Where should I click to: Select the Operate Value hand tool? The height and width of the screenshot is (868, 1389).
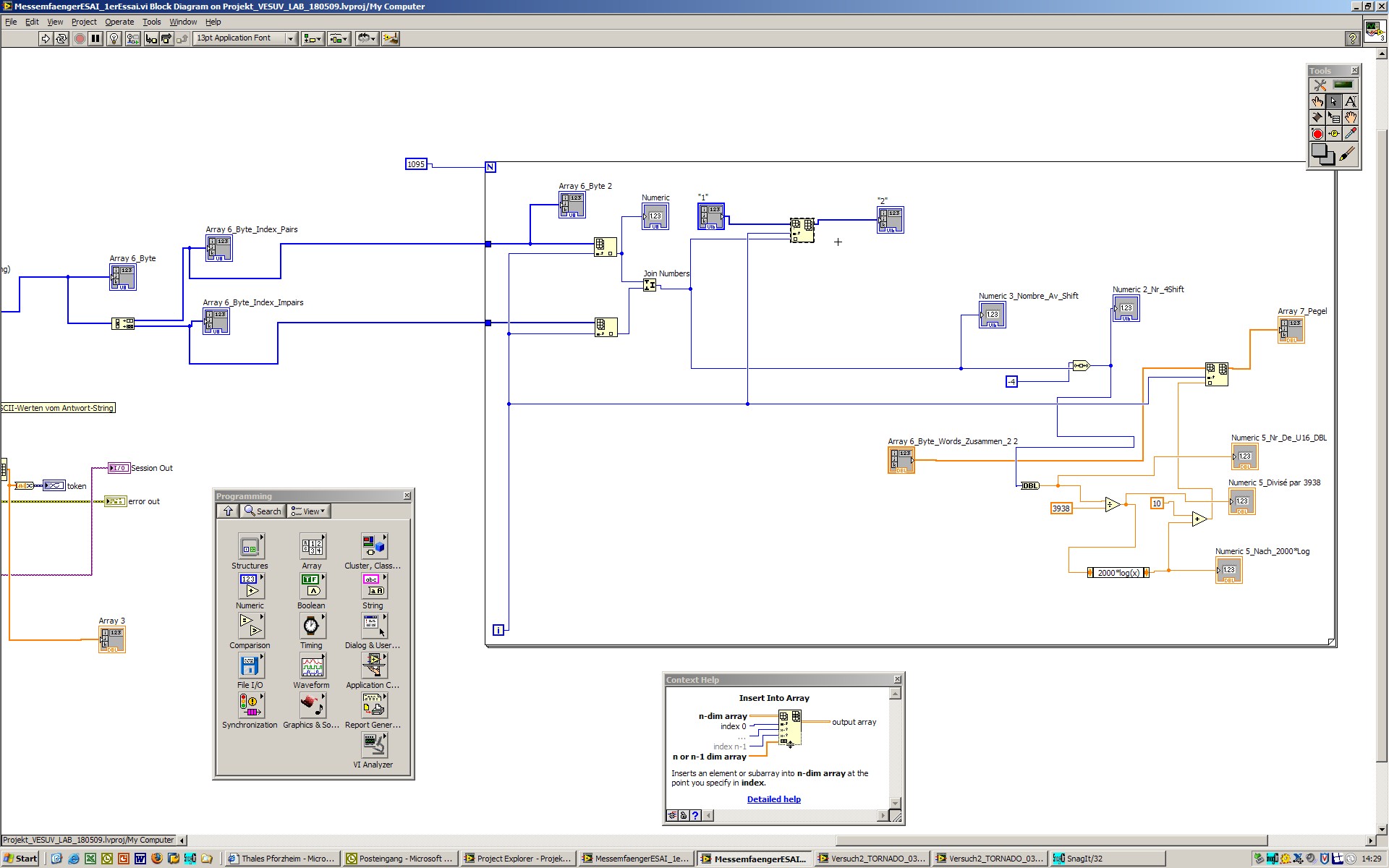click(x=1317, y=101)
